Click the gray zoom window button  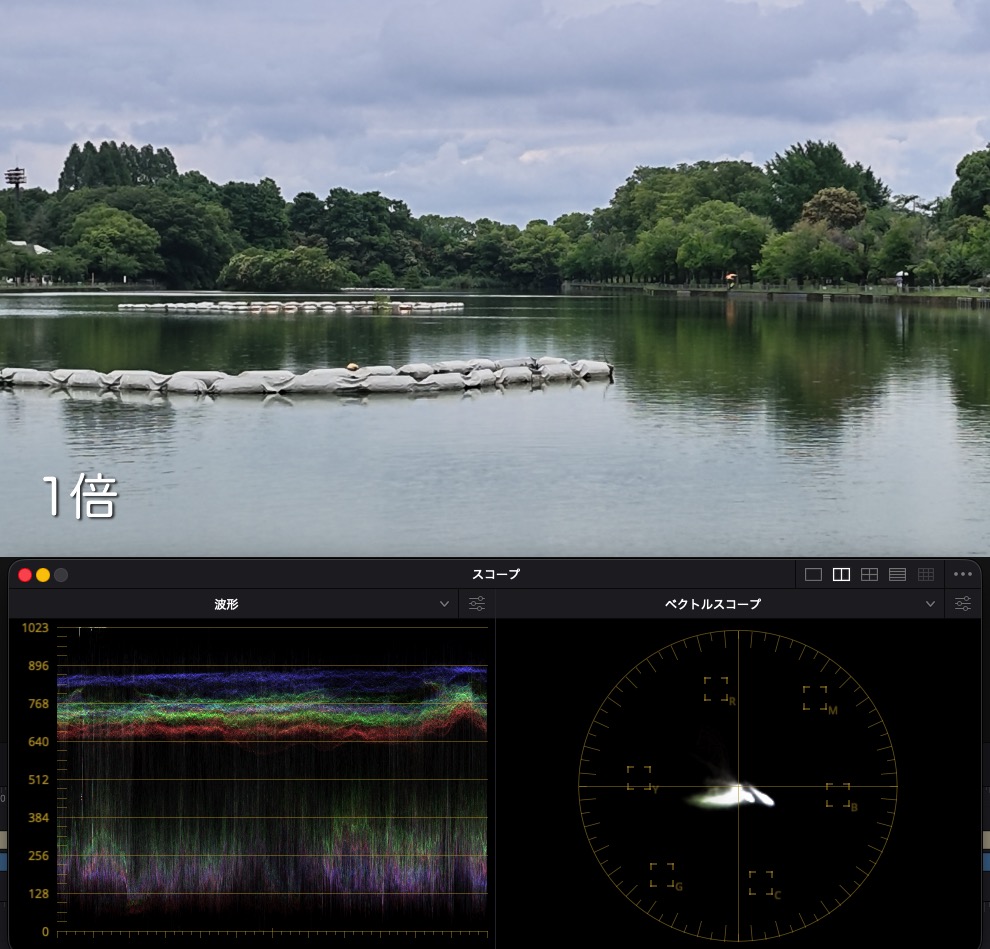tap(61, 575)
